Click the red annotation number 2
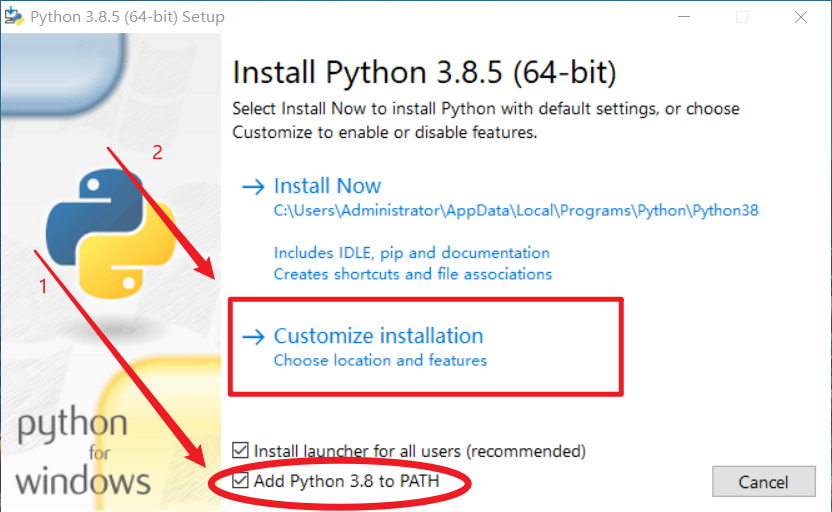Screen dimensions: 832x512 [157, 153]
